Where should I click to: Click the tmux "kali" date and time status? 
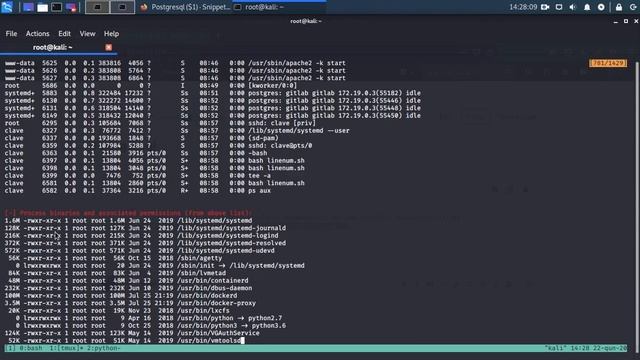tap(586, 348)
